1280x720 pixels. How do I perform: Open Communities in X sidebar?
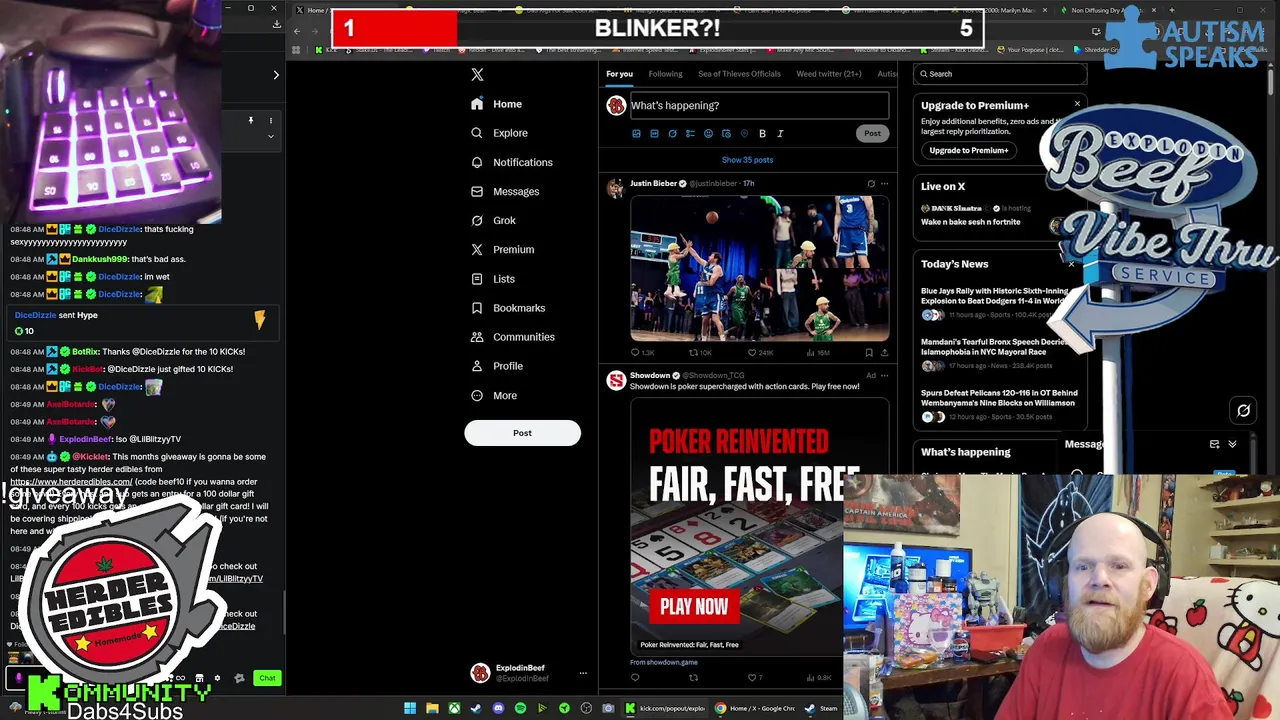(x=512, y=337)
